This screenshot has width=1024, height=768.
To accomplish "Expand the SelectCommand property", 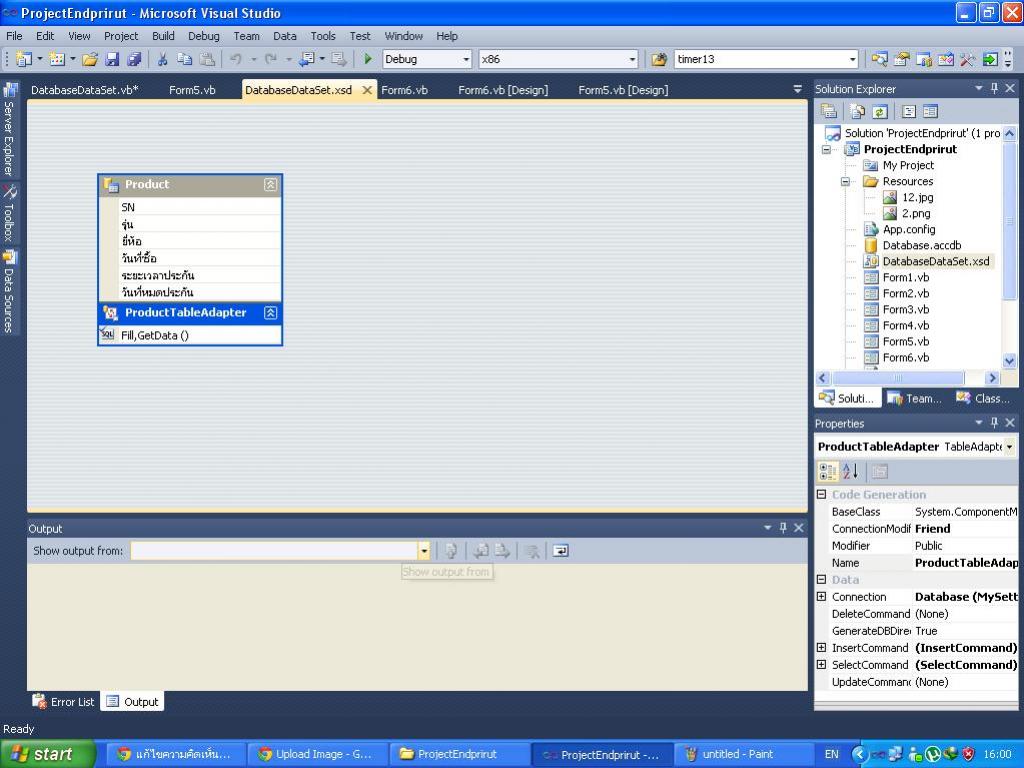I will tap(822, 664).
